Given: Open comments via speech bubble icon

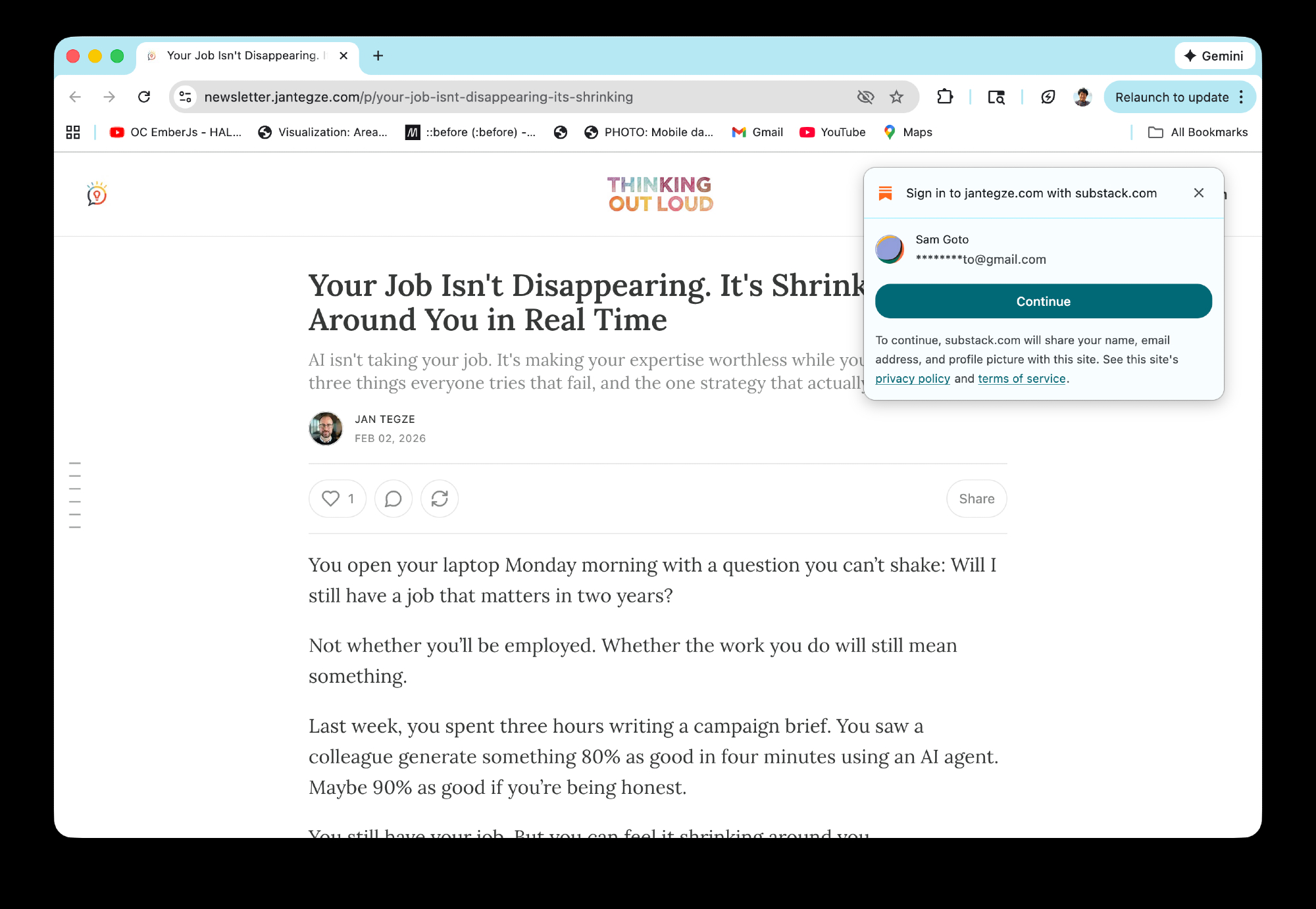Looking at the screenshot, I should [393, 499].
